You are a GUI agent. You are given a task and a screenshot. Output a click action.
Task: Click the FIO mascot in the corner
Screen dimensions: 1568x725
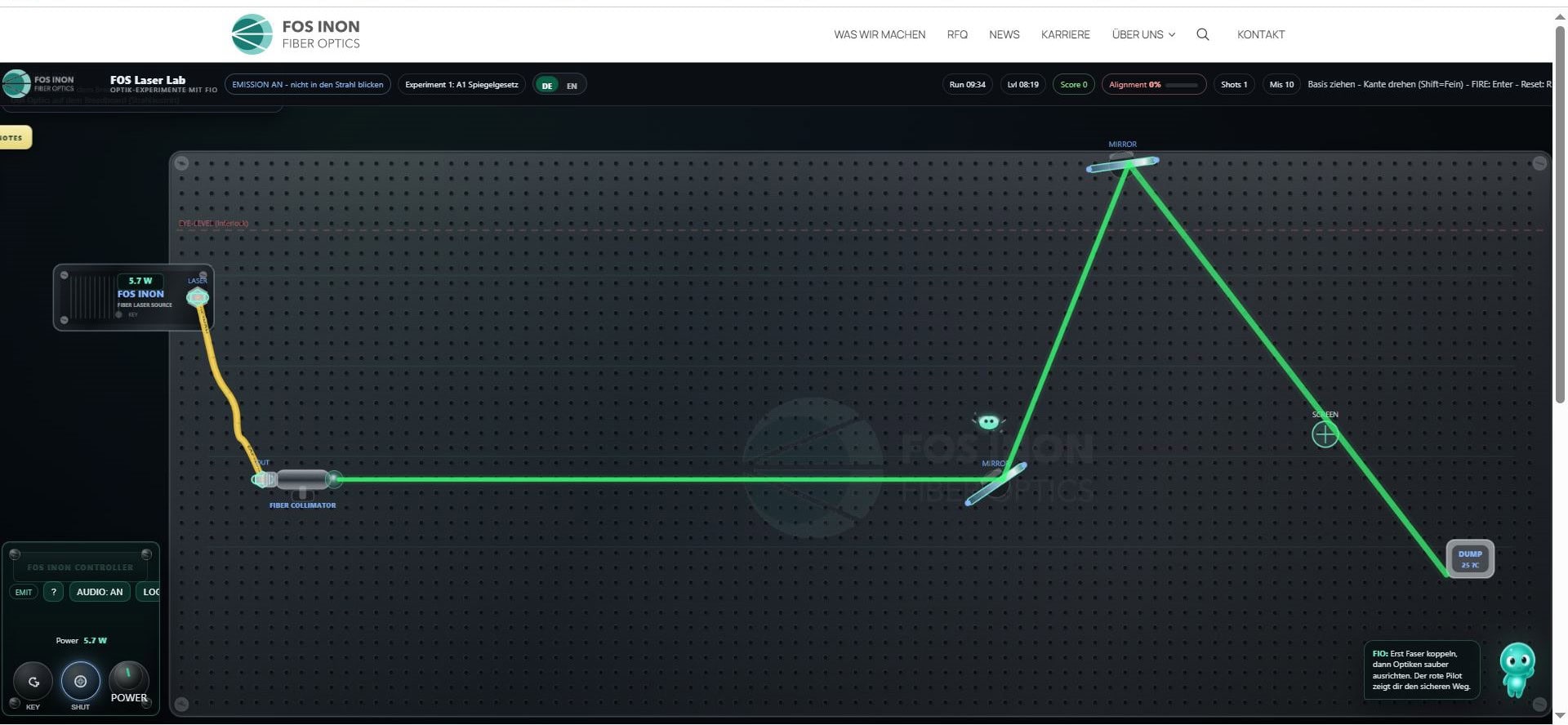(1517, 669)
